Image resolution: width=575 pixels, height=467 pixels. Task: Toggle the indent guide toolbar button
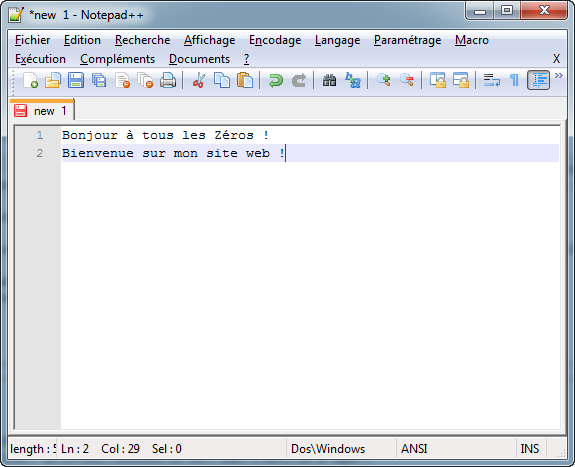538,80
